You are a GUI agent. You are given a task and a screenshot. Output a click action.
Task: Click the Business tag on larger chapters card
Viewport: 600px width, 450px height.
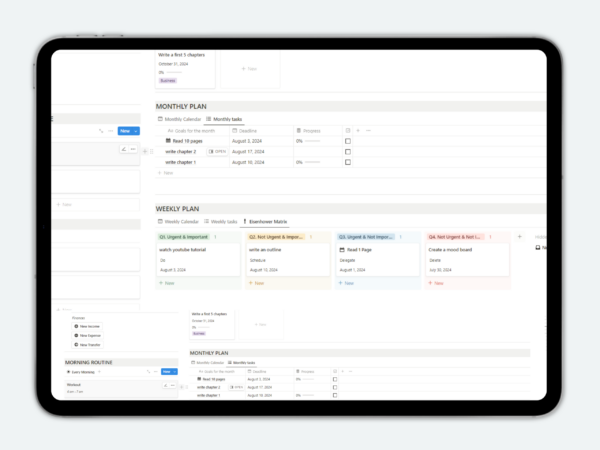168,81
